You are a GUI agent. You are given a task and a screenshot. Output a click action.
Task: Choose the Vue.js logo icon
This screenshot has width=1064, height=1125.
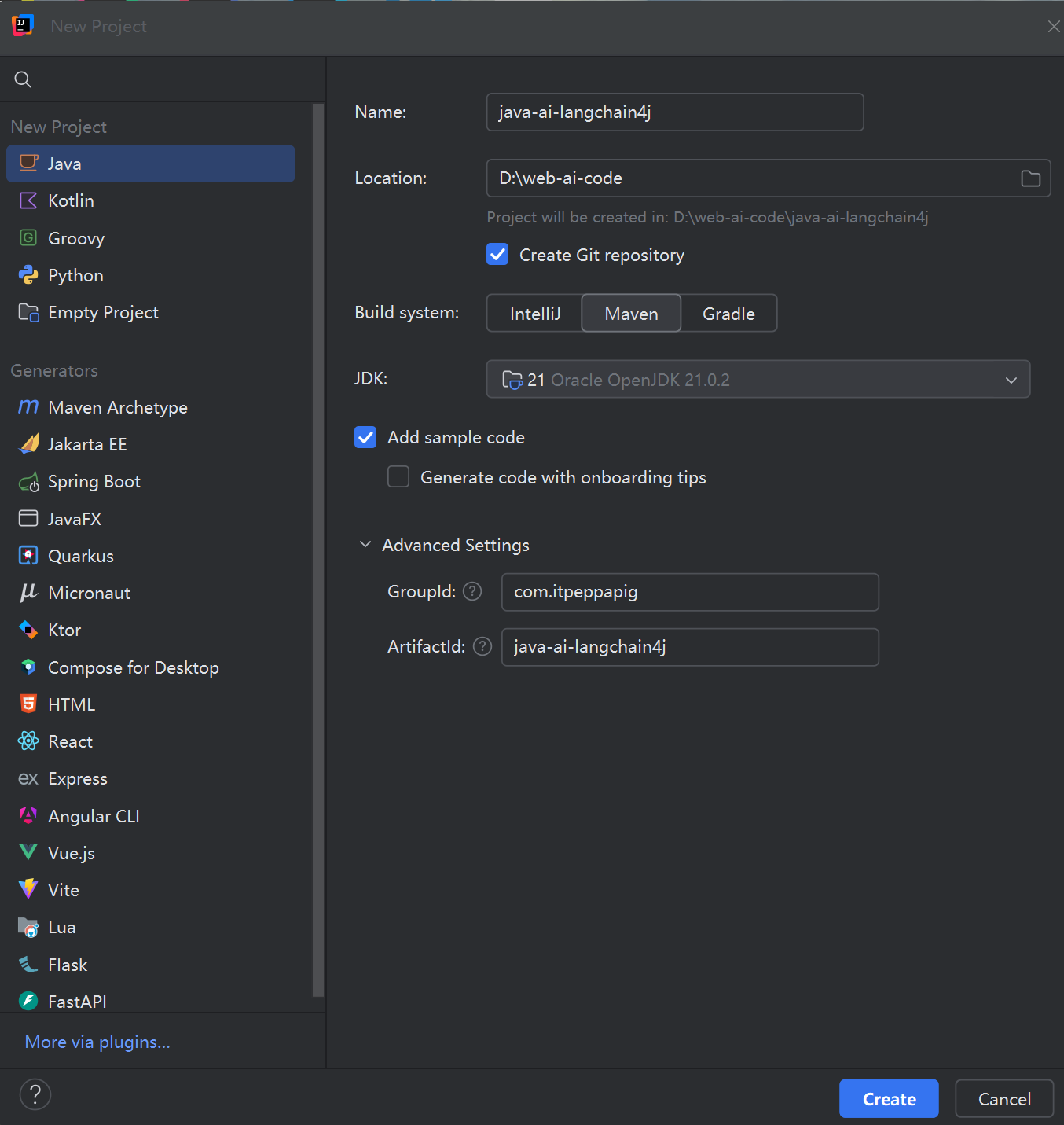(28, 852)
